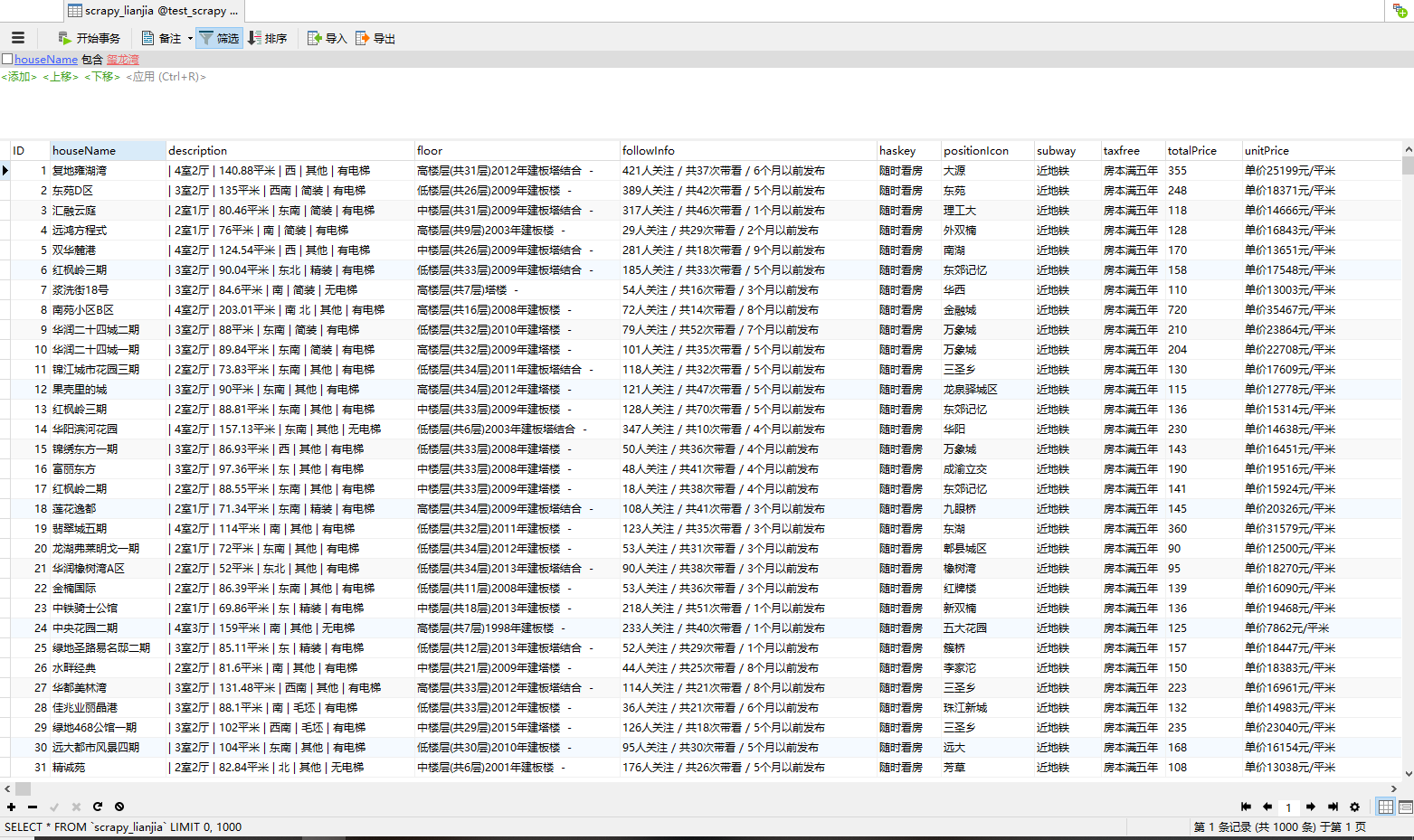
Task: Click the taxfree column header
Action: (1133, 151)
